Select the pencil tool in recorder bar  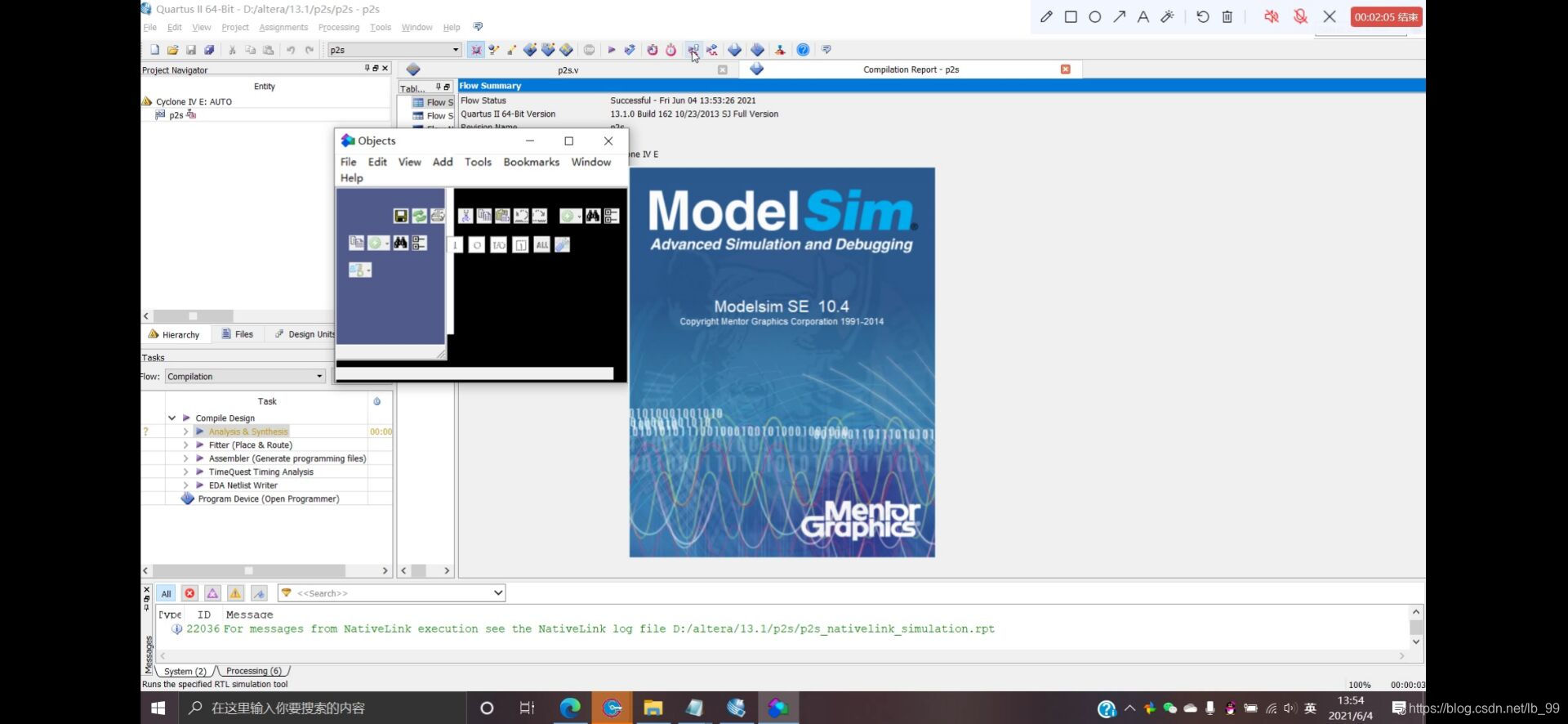tap(1046, 16)
